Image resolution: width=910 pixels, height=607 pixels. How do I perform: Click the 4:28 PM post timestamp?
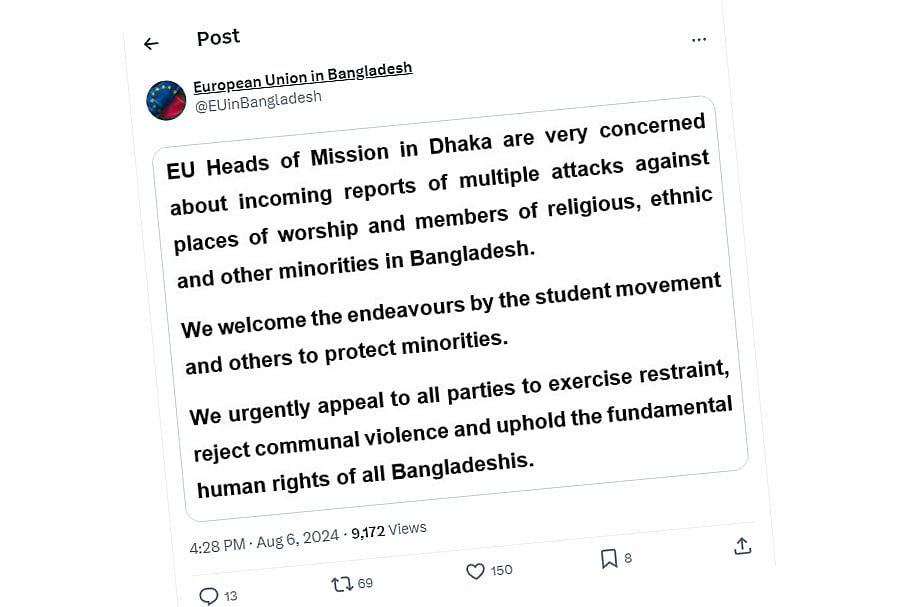tap(217, 546)
